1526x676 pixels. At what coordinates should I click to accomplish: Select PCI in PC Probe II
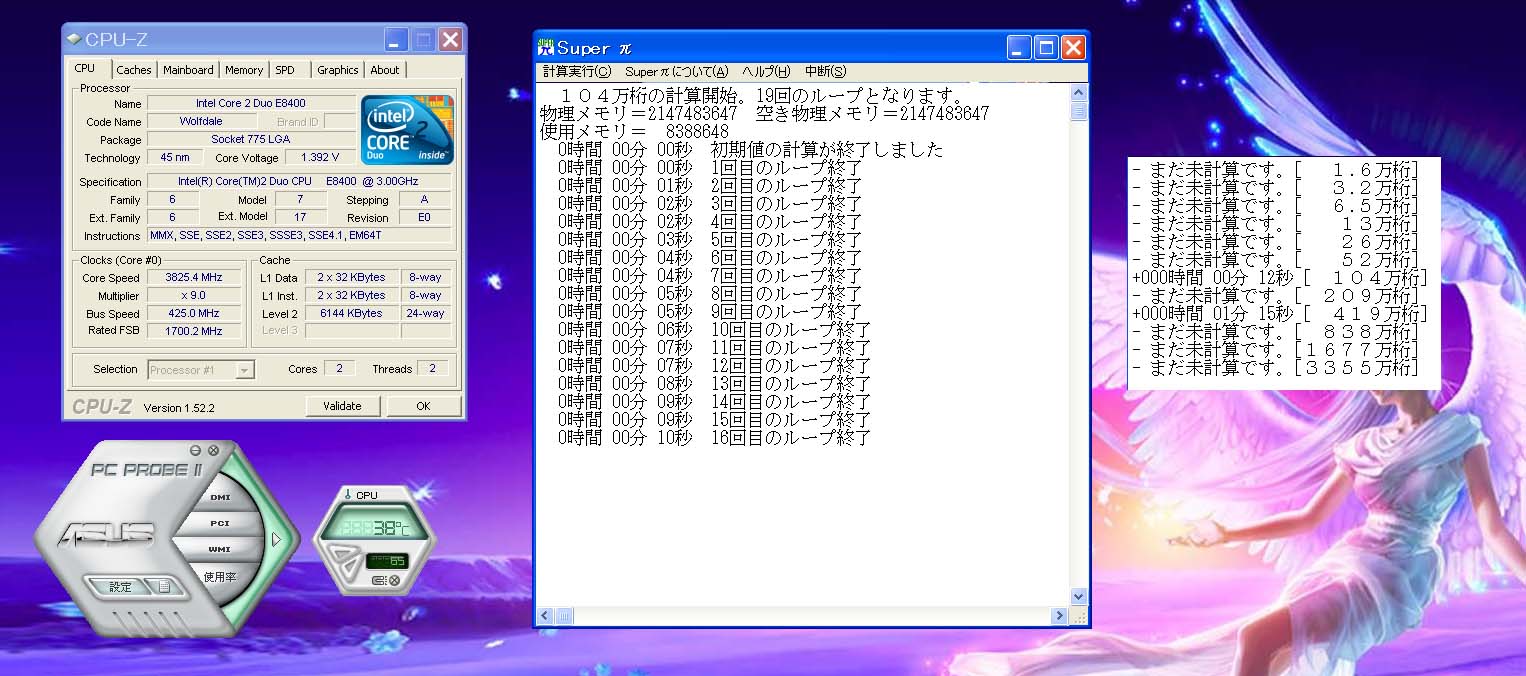click(x=220, y=523)
